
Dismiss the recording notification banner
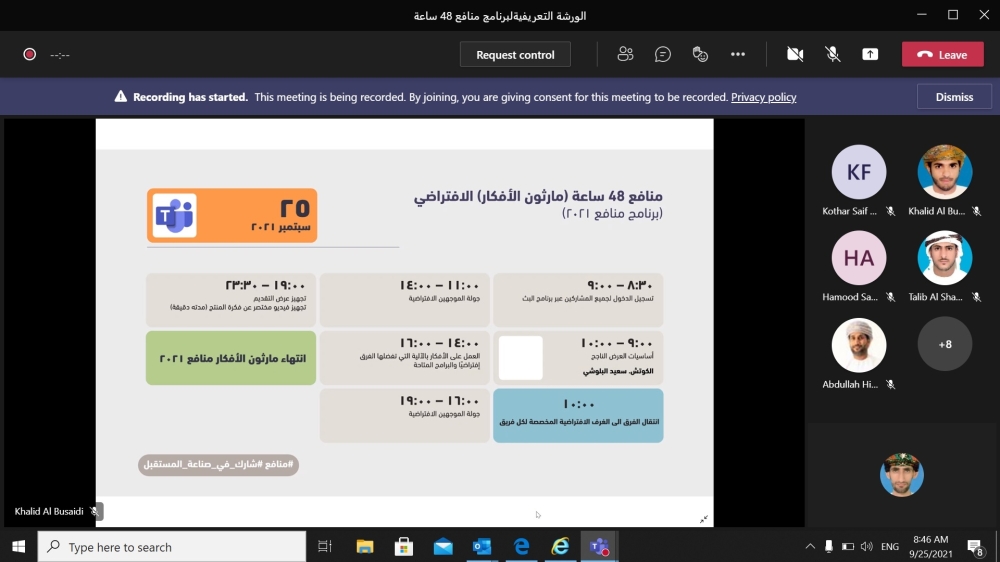pyautogui.click(x=954, y=97)
